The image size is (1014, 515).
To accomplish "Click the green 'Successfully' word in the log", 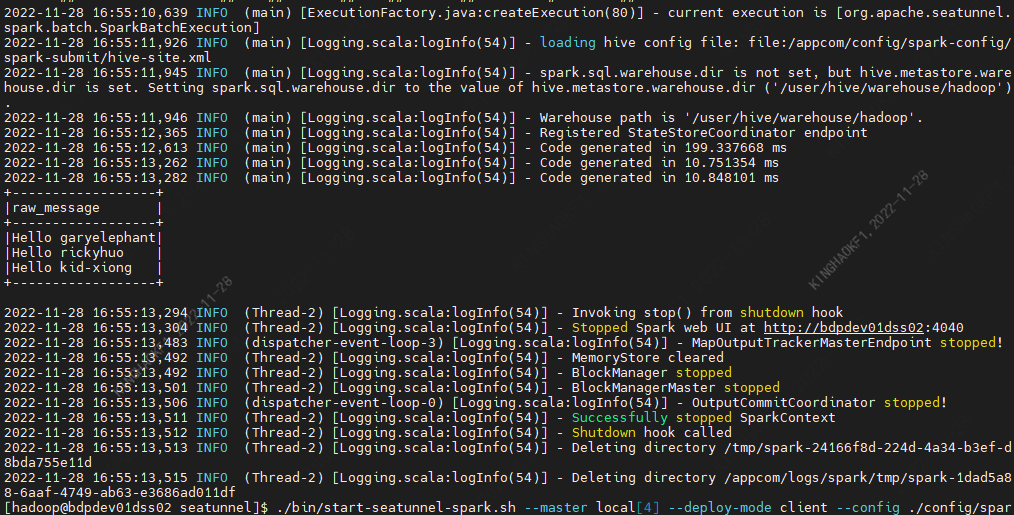I will (x=619, y=417).
